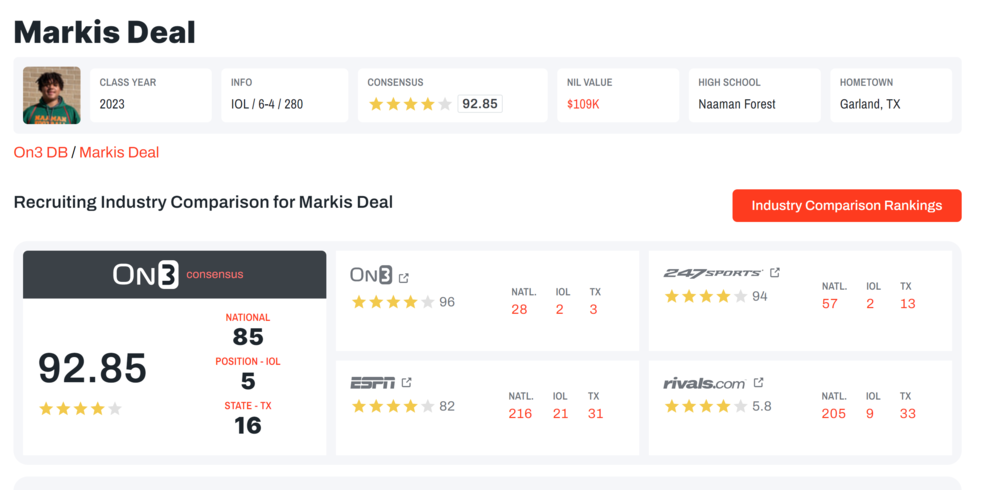Click the On3 logo in ratings card
Screen dimensions: 1000x490
pyautogui.click(x=370, y=276)
